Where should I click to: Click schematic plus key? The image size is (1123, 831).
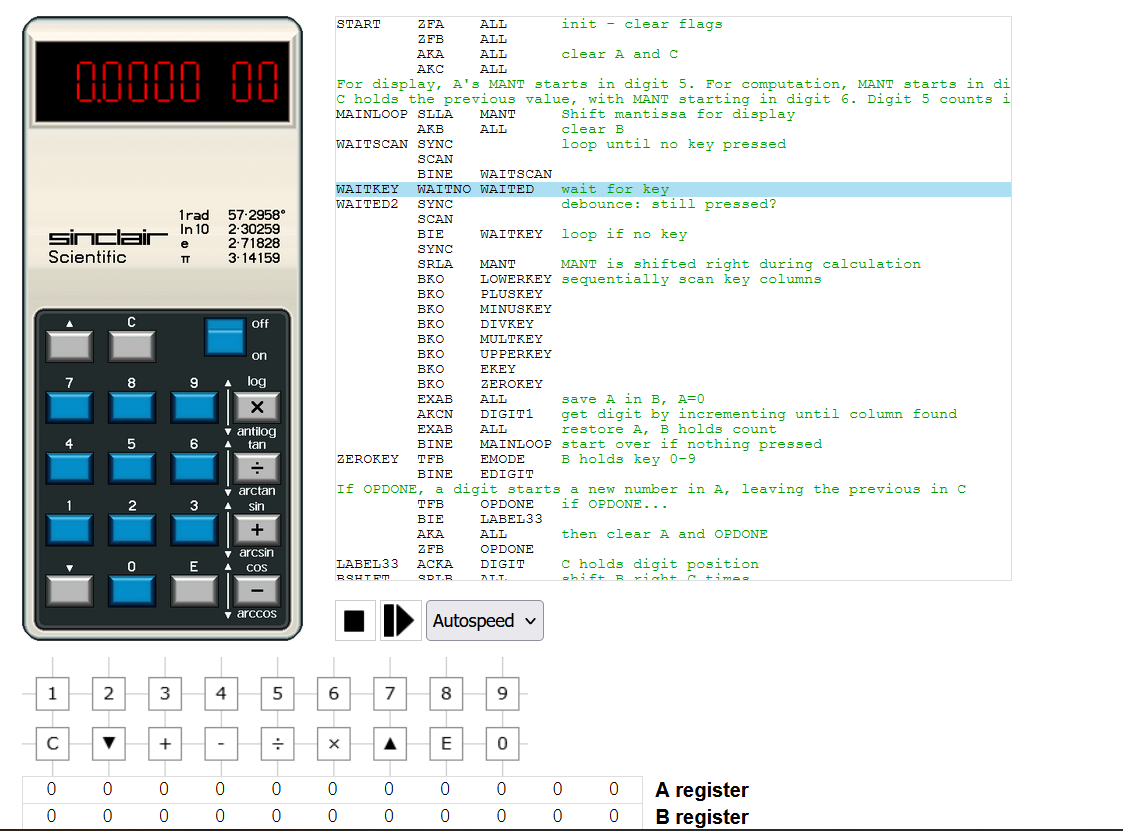click(x=165, y=744)
